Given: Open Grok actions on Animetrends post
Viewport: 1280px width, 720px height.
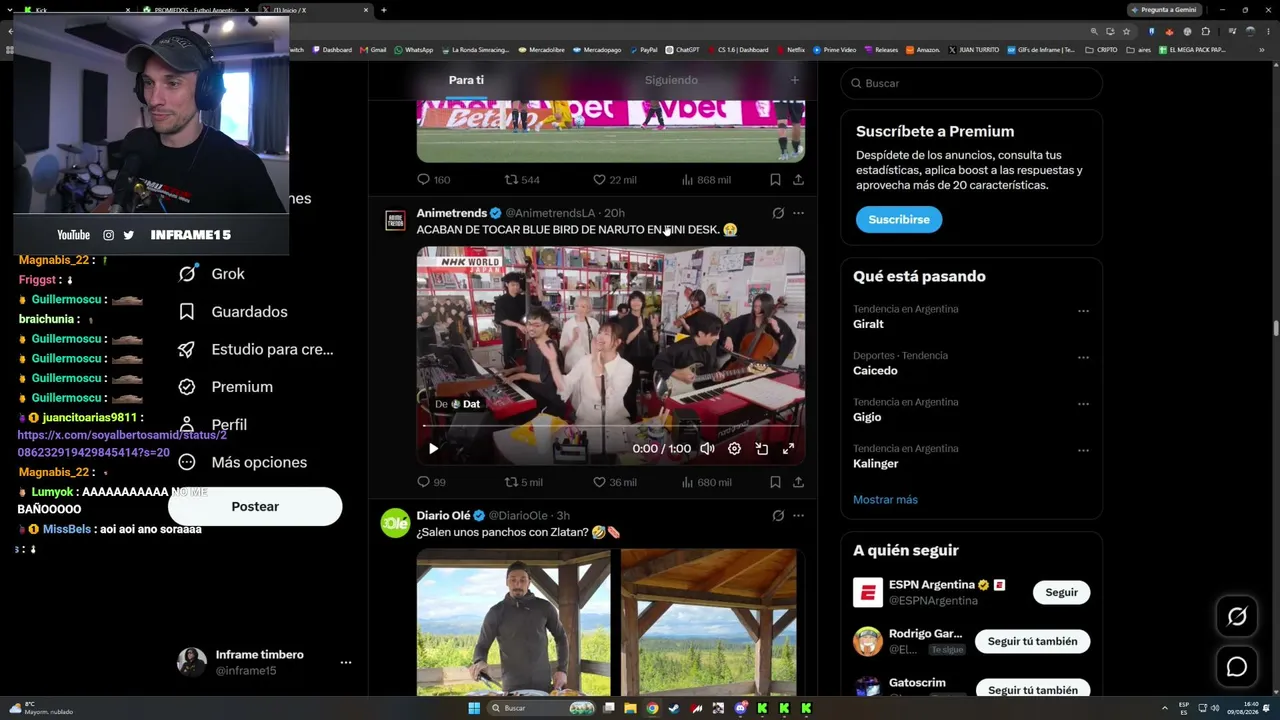Looking at the screenshot, I should tap(778, 213).
